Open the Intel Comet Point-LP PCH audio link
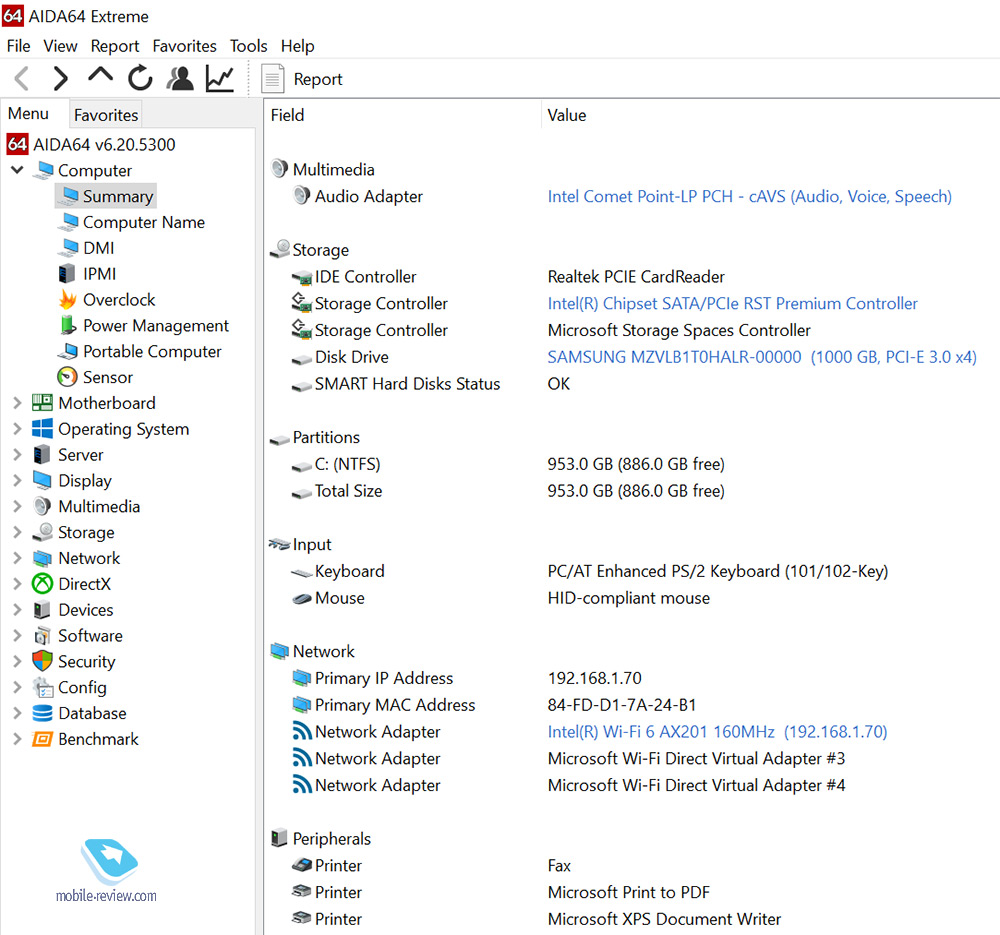Image resolution: width=1000 pixels, height=935 pixels. [749, 196]
